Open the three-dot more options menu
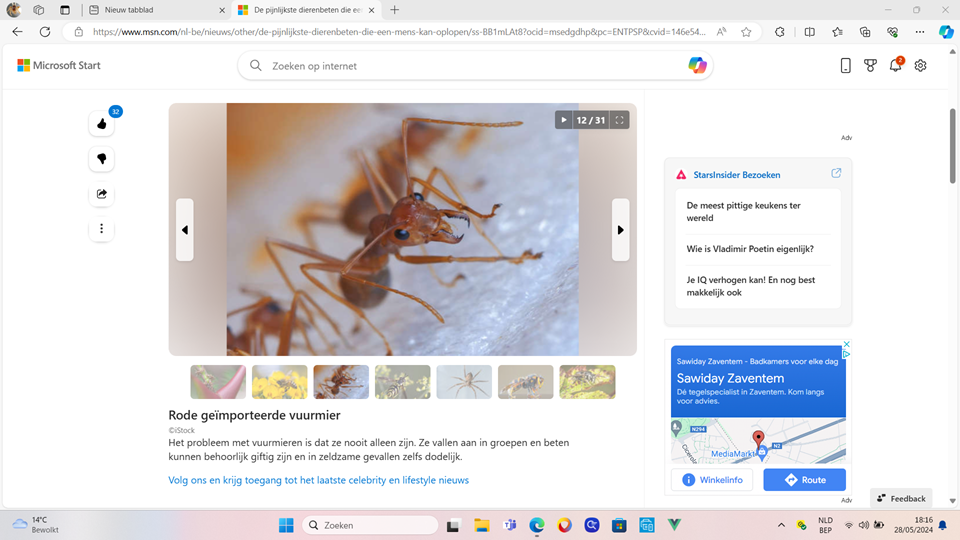Image resolution: width=960 pixels, height=540 pixels. click(x=101, y=229)
